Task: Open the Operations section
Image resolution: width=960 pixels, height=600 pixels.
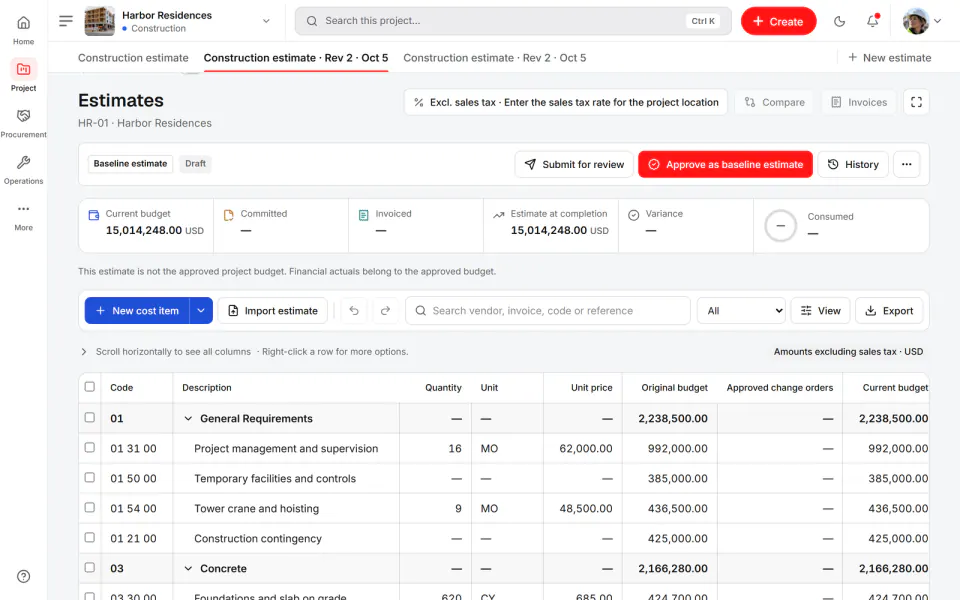Action: [x=23, y=170]
